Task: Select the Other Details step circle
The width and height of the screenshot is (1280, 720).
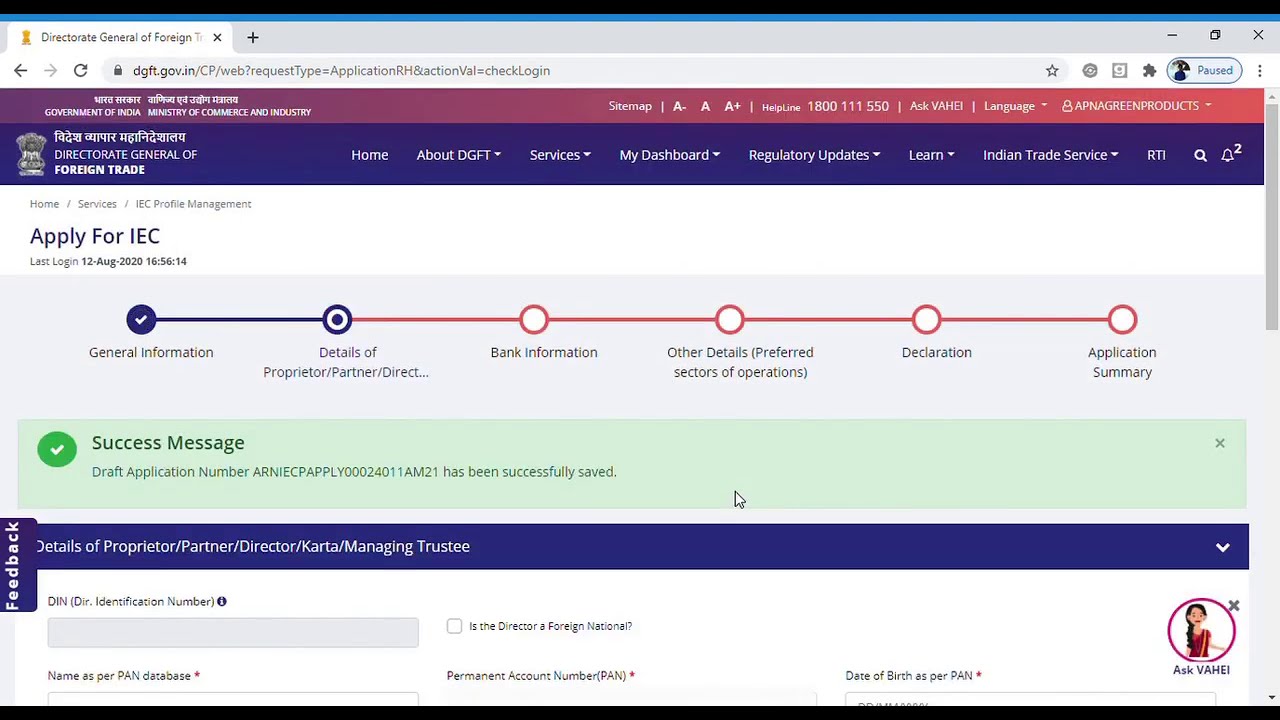Action: pyautogui.click(x=730, y=320)
